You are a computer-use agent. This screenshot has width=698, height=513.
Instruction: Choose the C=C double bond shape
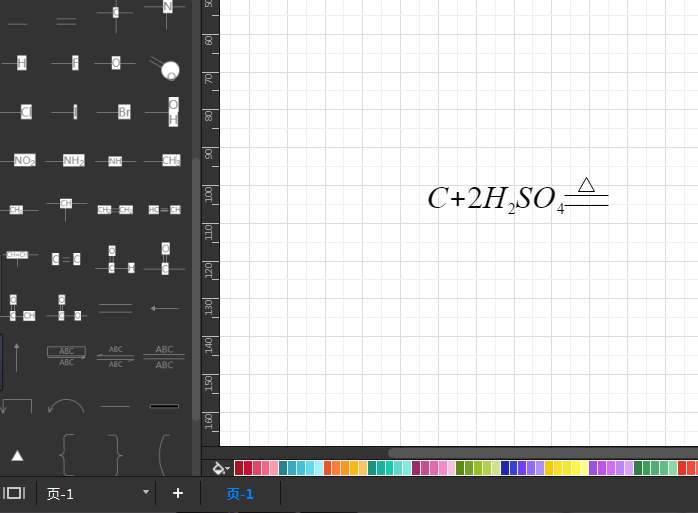(66, 259)
